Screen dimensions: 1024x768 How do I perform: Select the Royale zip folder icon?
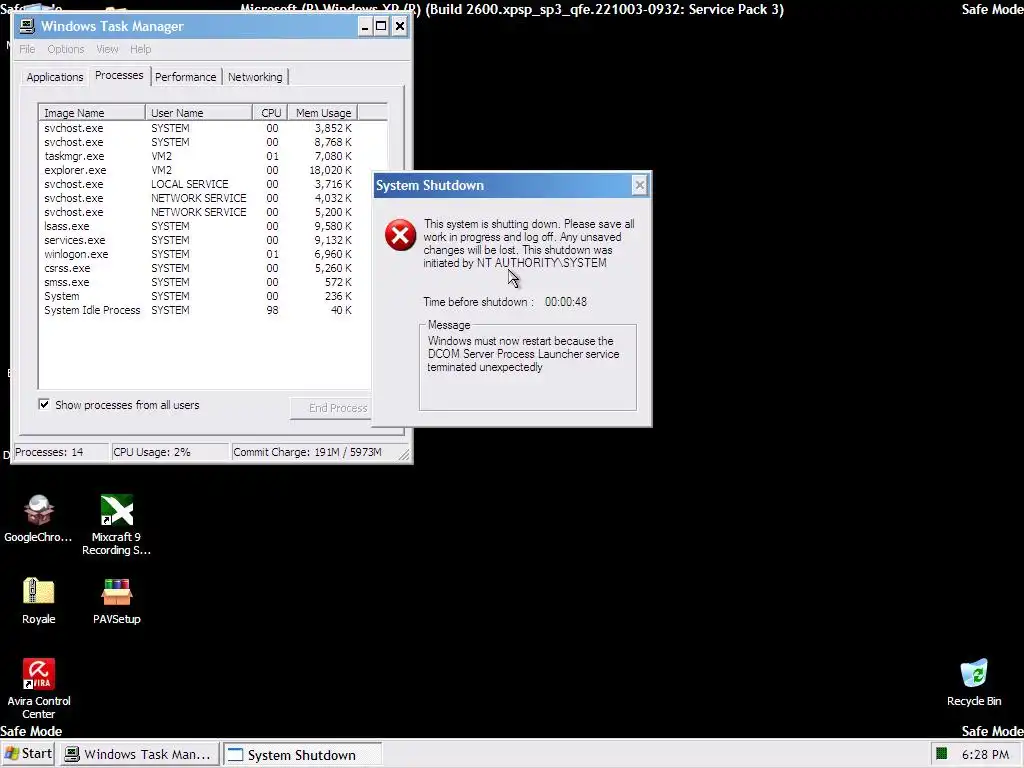[39, 601]
